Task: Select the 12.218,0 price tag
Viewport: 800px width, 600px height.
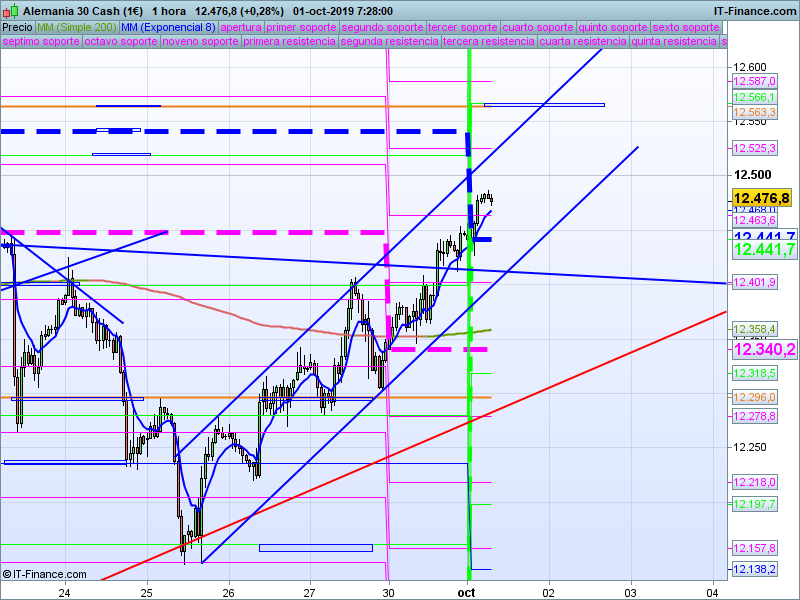Action: click(755, 482)
